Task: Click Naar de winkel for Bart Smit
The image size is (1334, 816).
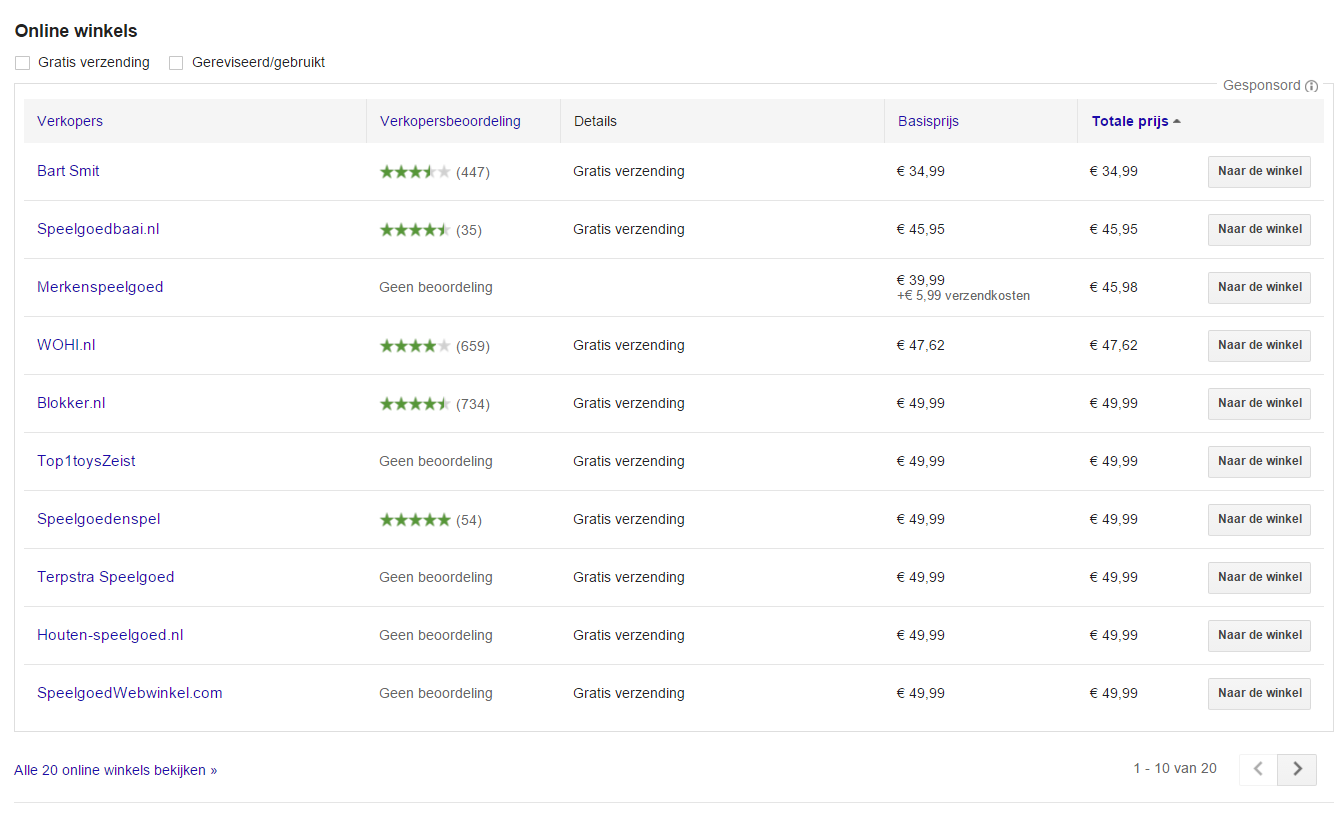Action: pyautogui.click(x=1259, y=171)
